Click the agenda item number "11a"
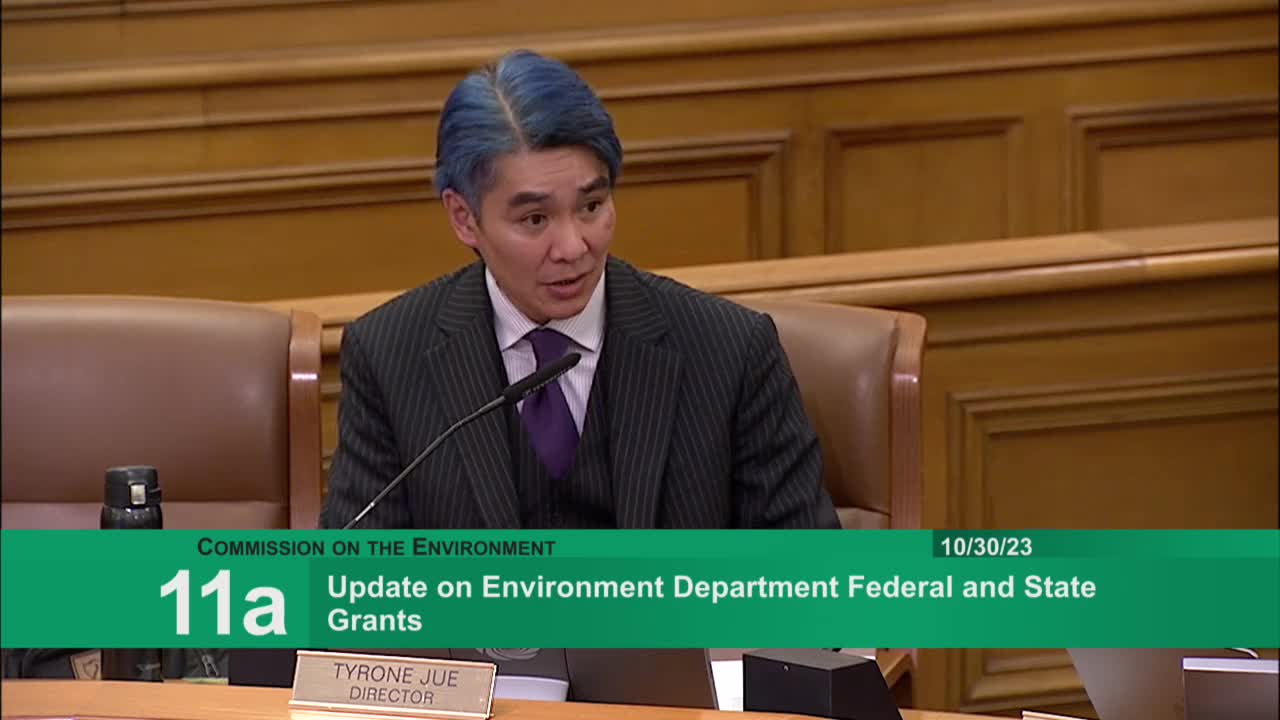Image resolution: width=1280 pixels, height=720 pixels. [223, 603]
